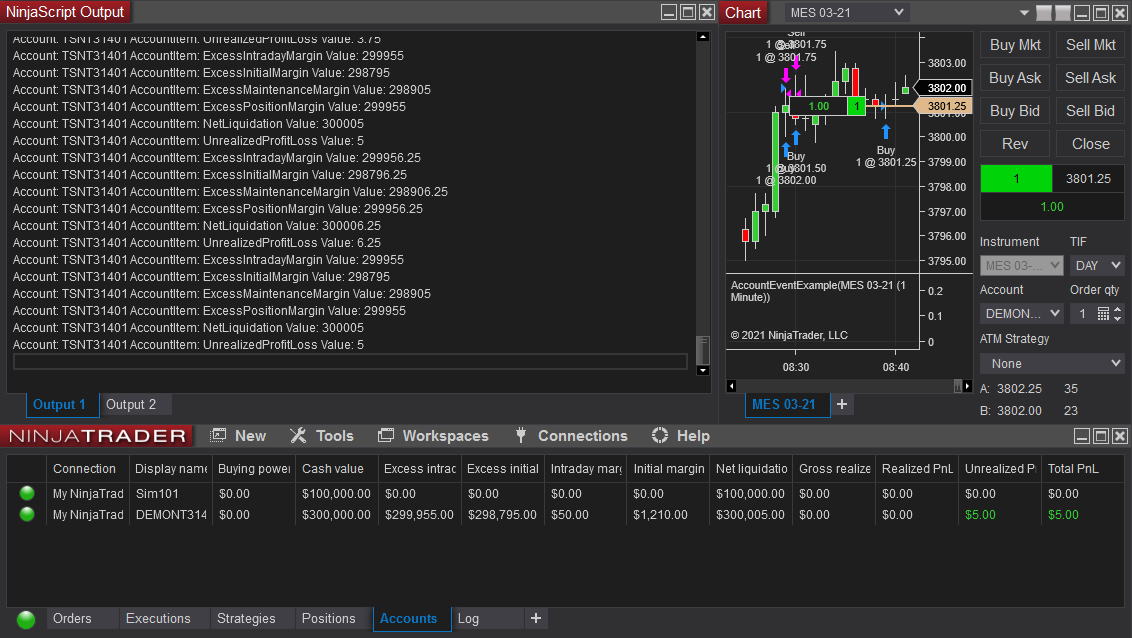Click chart horizontal scroll left arrow
This screenshot has height=638, width=1132.
coord(731,386)
